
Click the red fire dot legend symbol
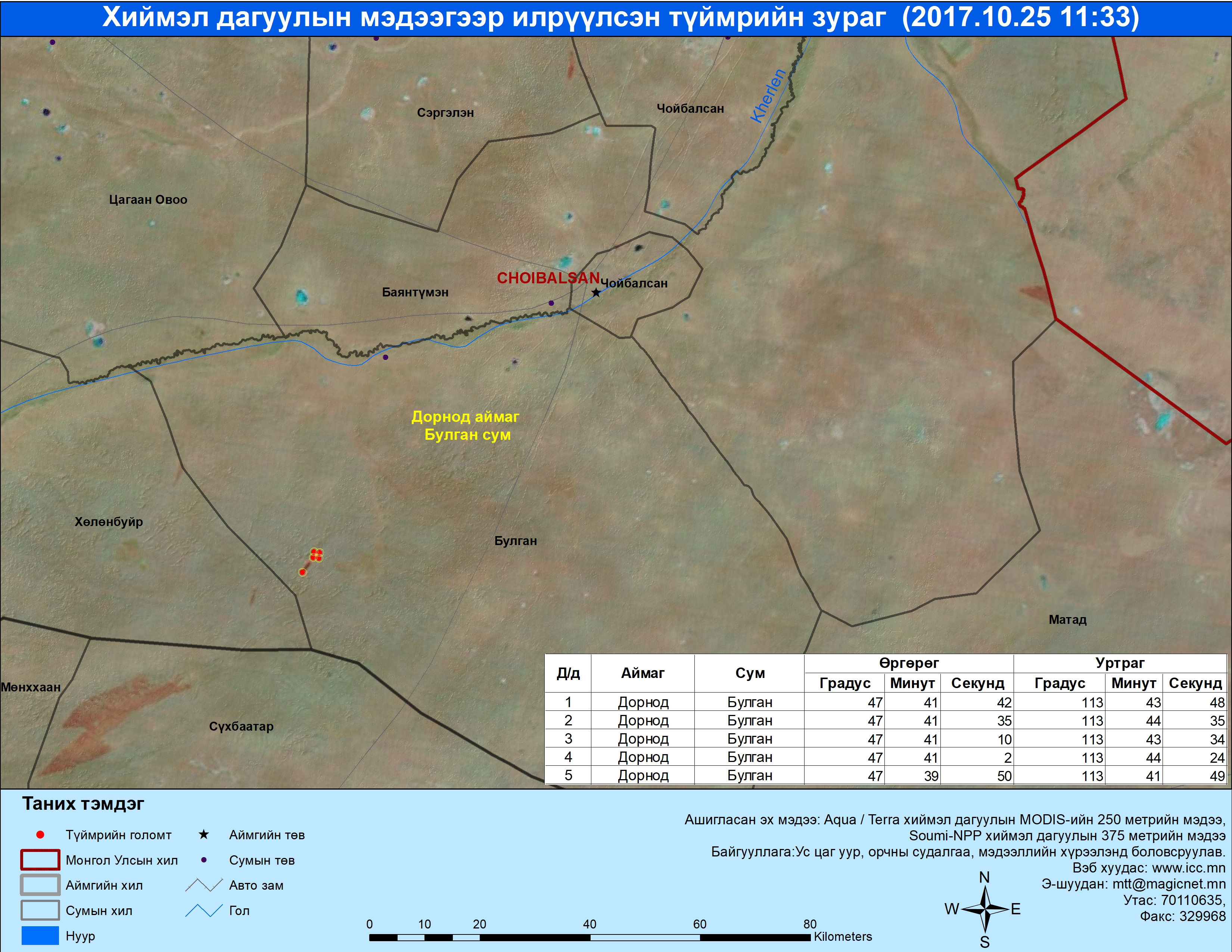click(40, 835)
